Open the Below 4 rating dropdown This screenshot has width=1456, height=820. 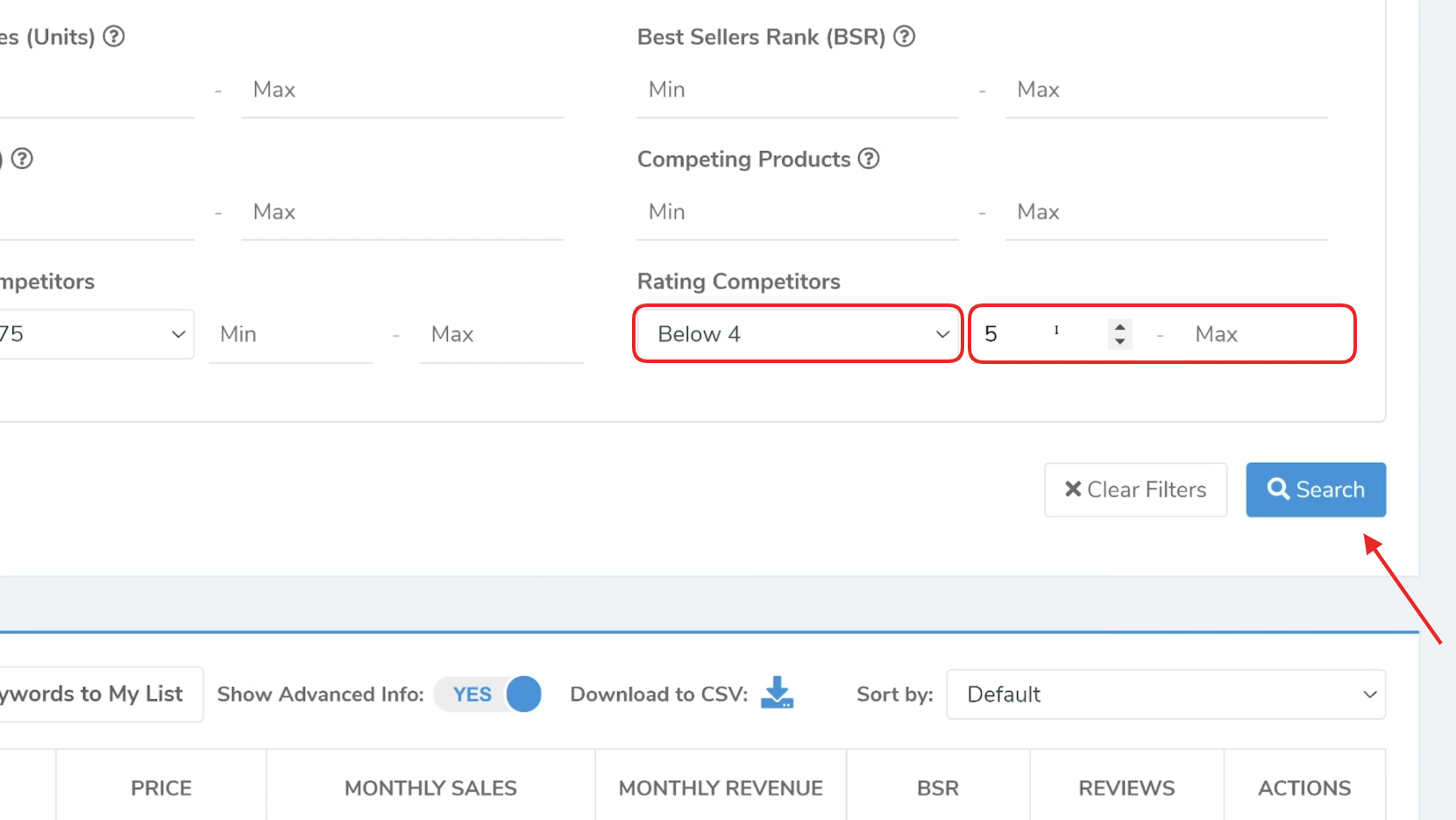click(796, 333)
